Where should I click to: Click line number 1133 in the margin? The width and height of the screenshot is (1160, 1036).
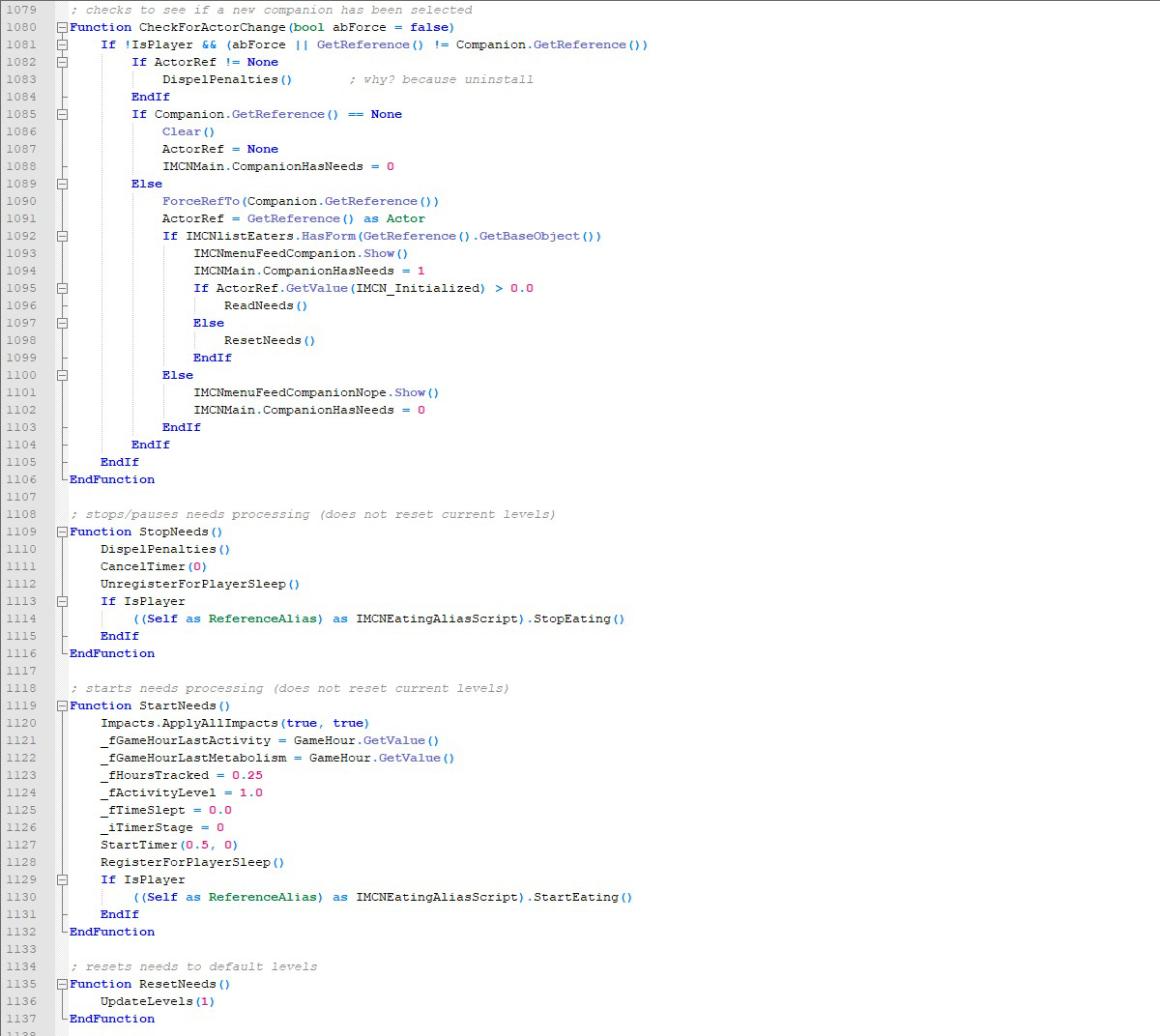tap(21, 949)
